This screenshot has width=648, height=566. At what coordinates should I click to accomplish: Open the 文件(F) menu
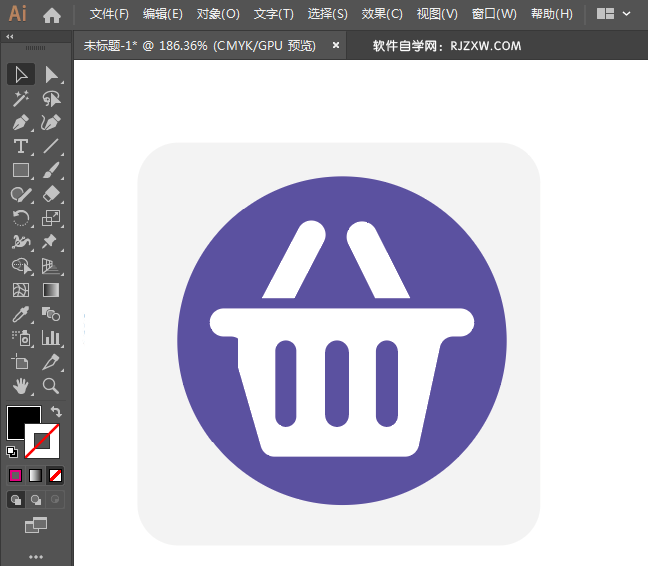click(x=109, y=14)
